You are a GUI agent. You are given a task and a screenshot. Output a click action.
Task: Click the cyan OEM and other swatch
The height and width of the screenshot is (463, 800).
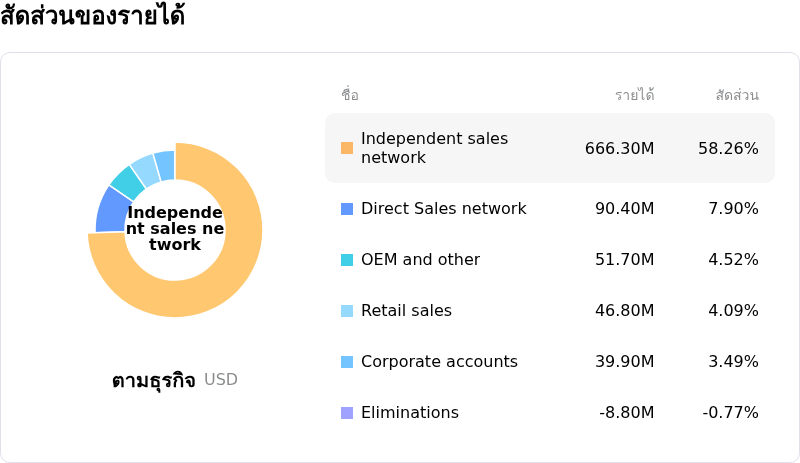(x=347, y=260)
